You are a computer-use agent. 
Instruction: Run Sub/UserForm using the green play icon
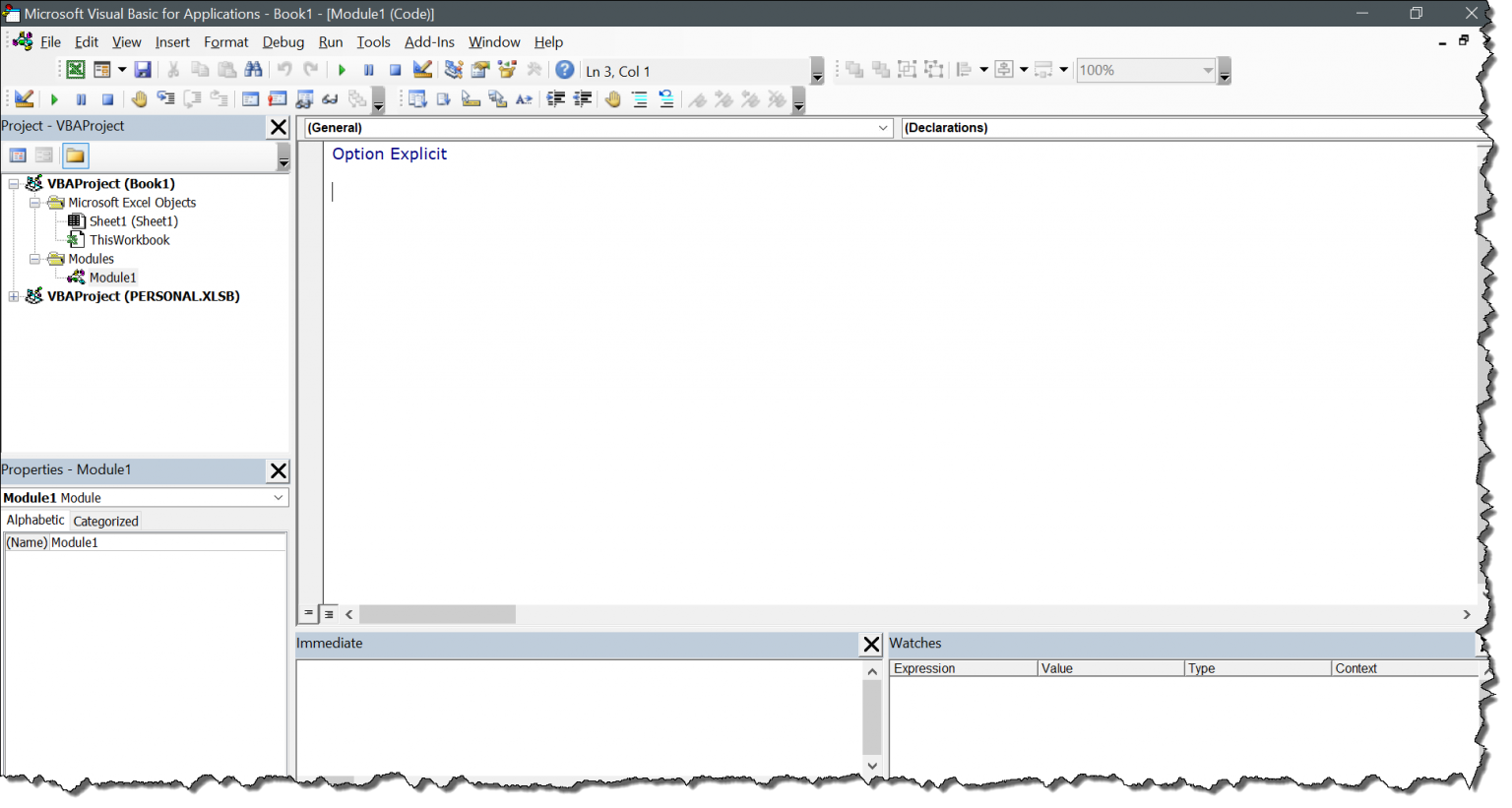pyautogui.click(x=342, y=69)
